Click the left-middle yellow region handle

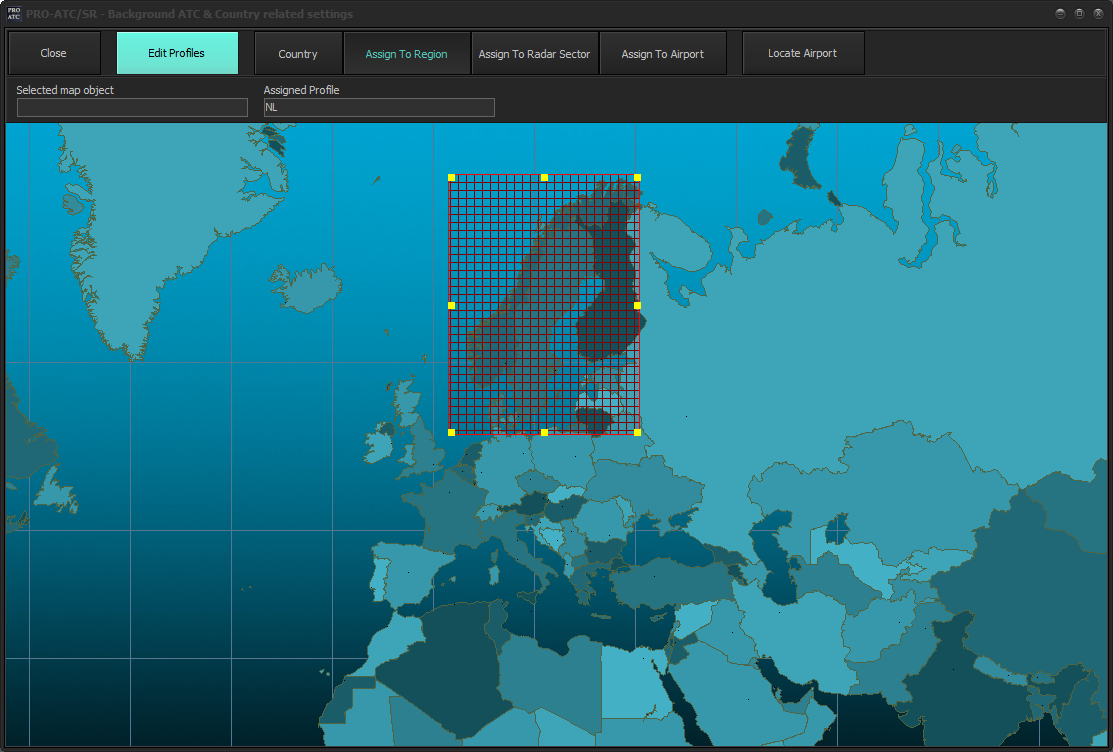coord(451,305)
